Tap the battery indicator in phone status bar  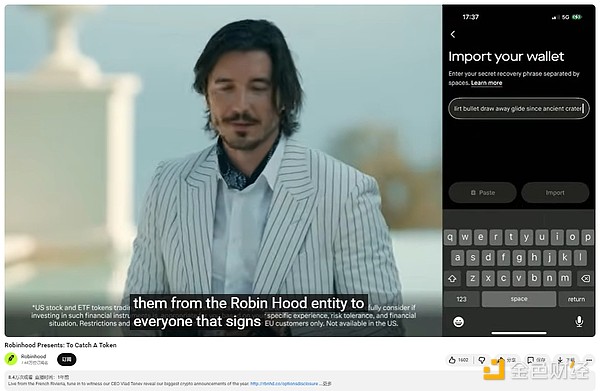577,17
